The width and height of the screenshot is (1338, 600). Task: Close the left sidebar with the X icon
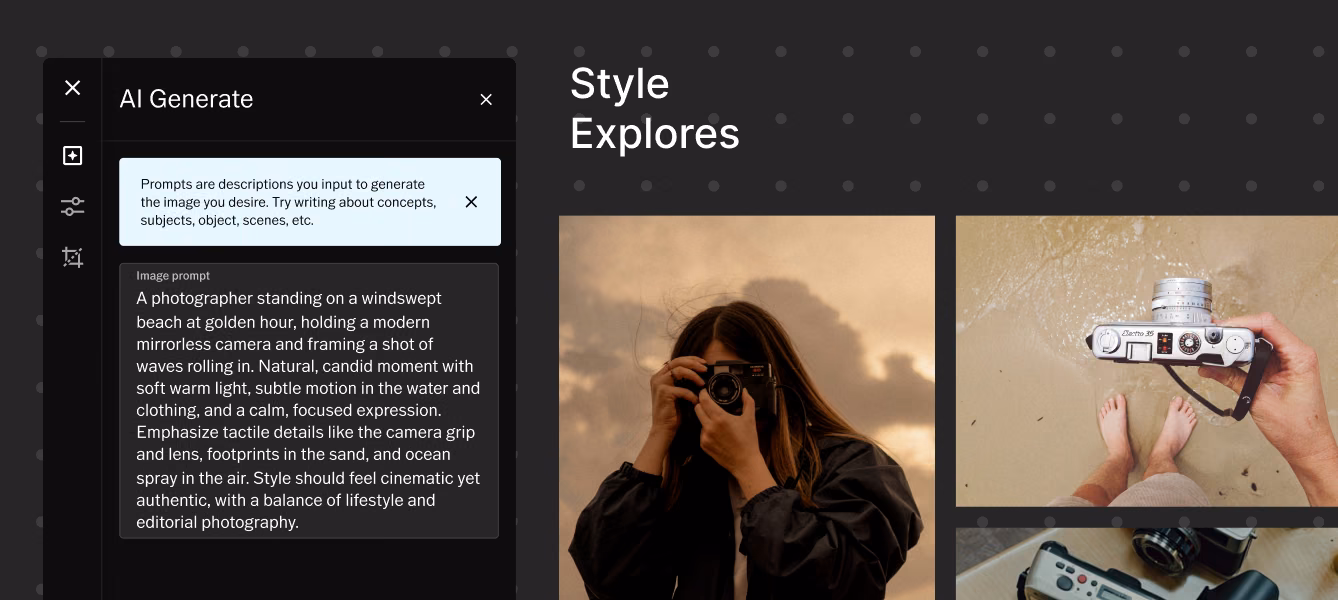pos(72,88)
